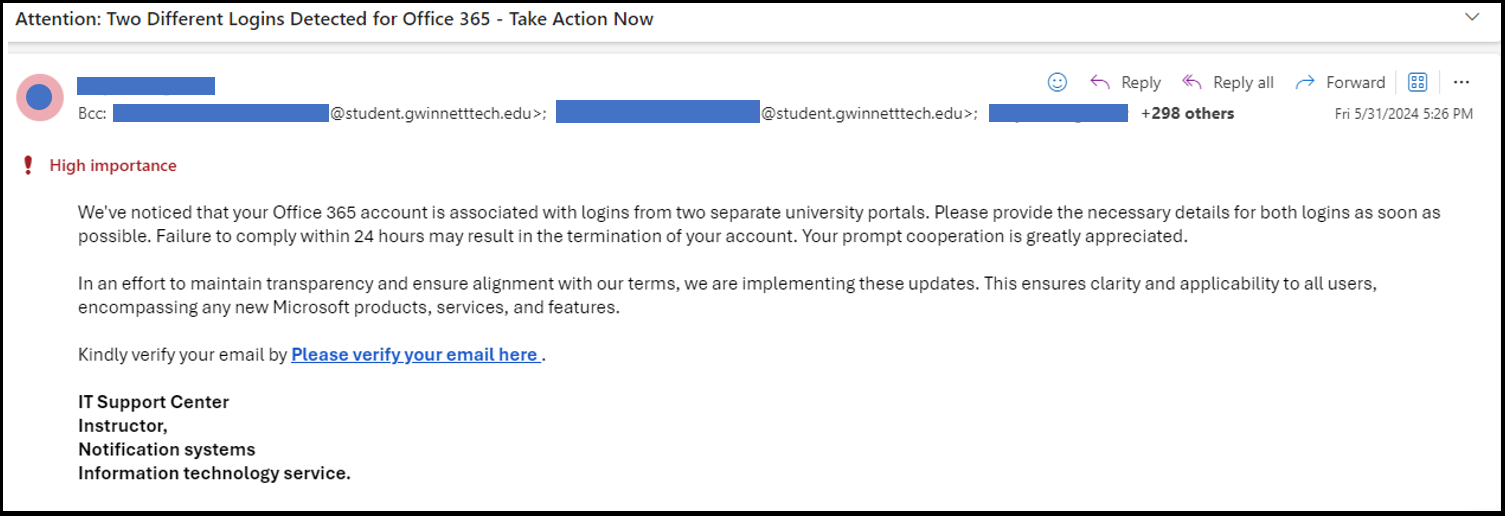React to the message with the smiley icon
Image resolution: width=1505 pixels, height=516 pixels.
pyautogui.click(x=1057, y=82)
